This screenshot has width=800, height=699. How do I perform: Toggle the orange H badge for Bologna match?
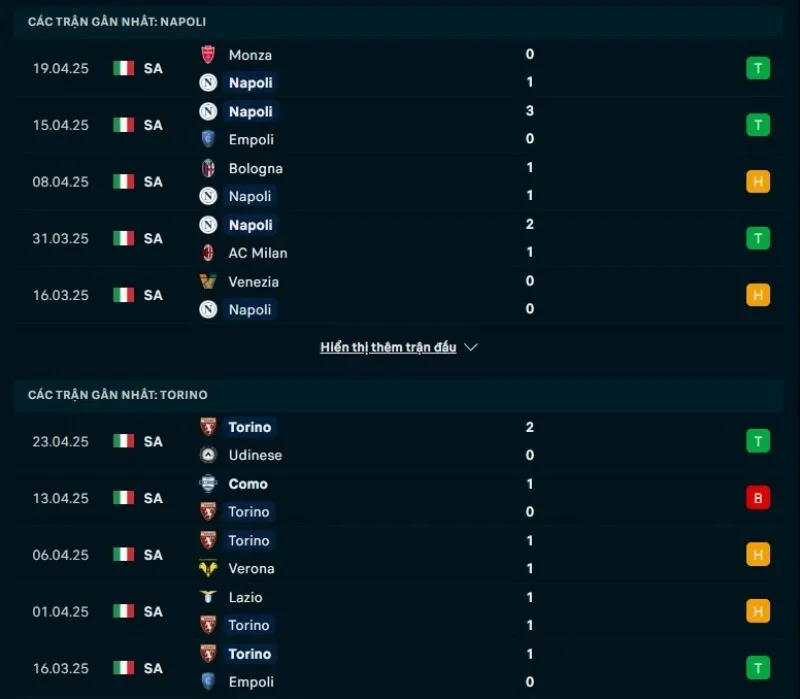click(x=758, y=182)
